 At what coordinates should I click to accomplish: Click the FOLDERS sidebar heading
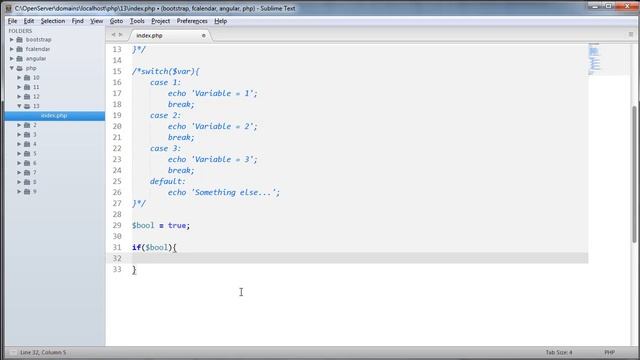tap(20, 31)
